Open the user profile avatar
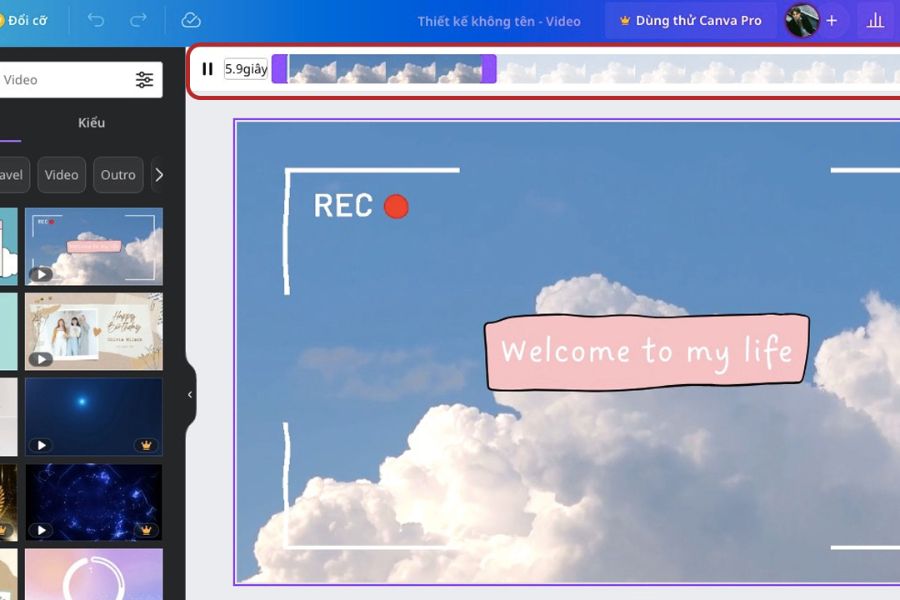Viewport: 900px width, 600px height. point(801,21)
